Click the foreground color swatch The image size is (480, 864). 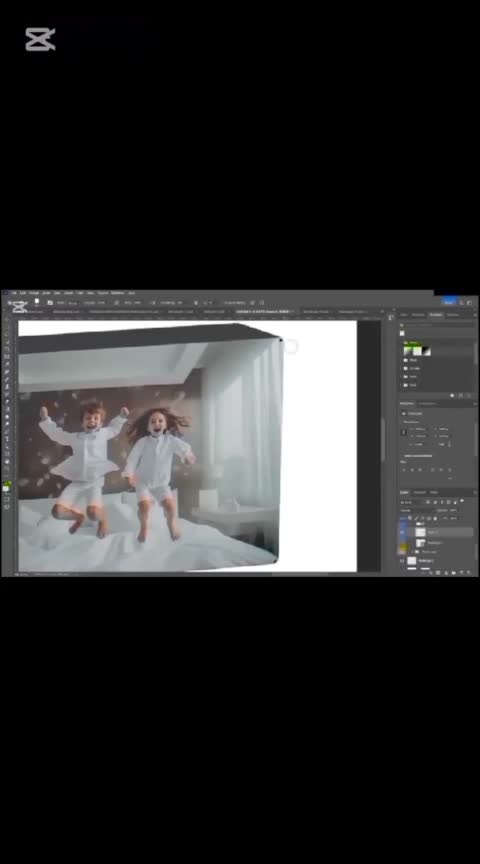click(6, 482)
